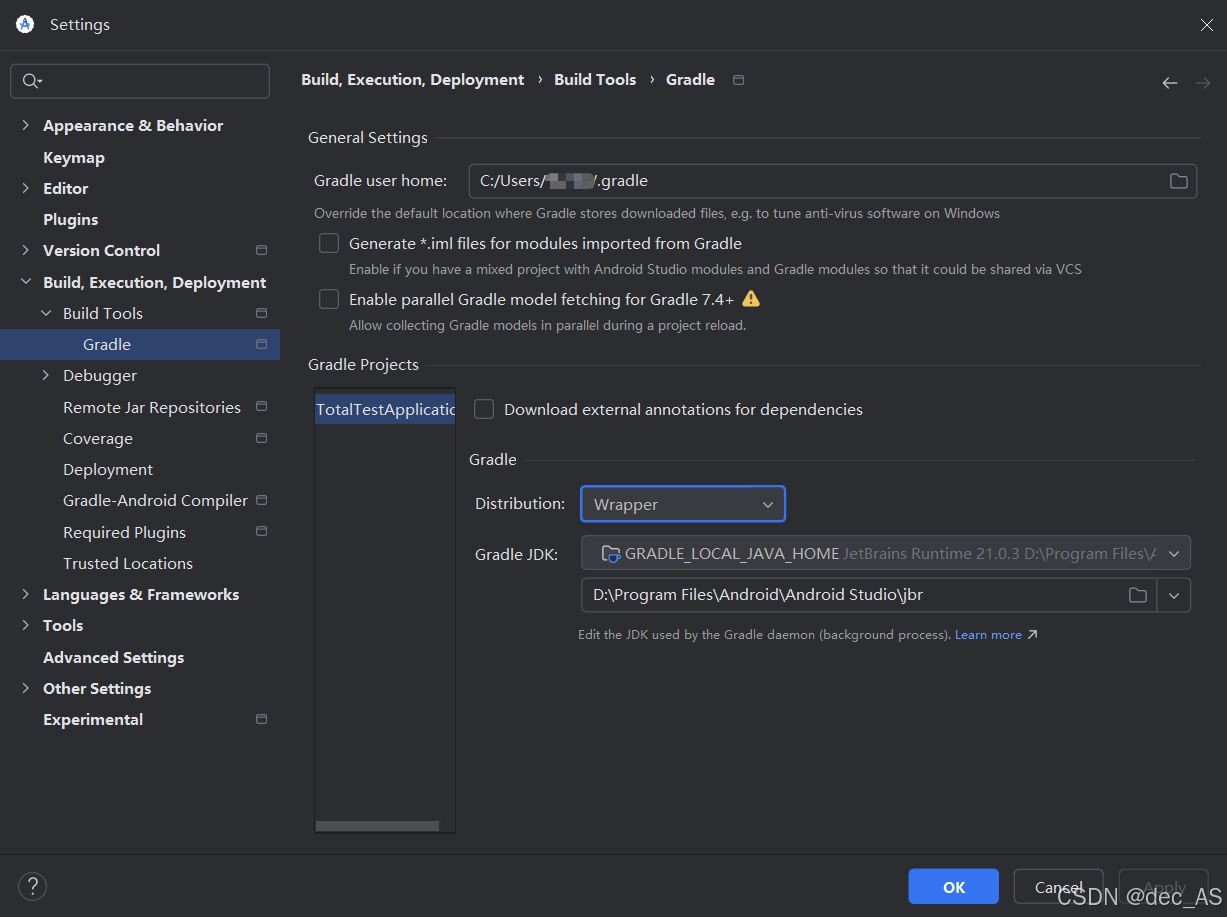Select Gradle-Android Compiler in the sidebar
Viewport: 1227px width, 917px height.
pos(155,500)
